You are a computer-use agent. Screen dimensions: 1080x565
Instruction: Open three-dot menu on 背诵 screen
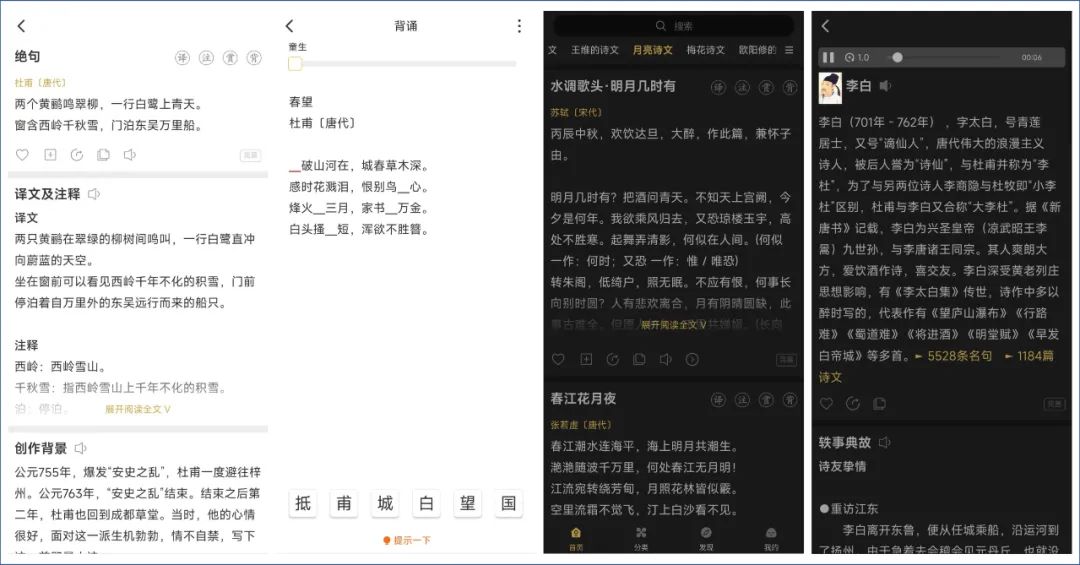(519, 26)
